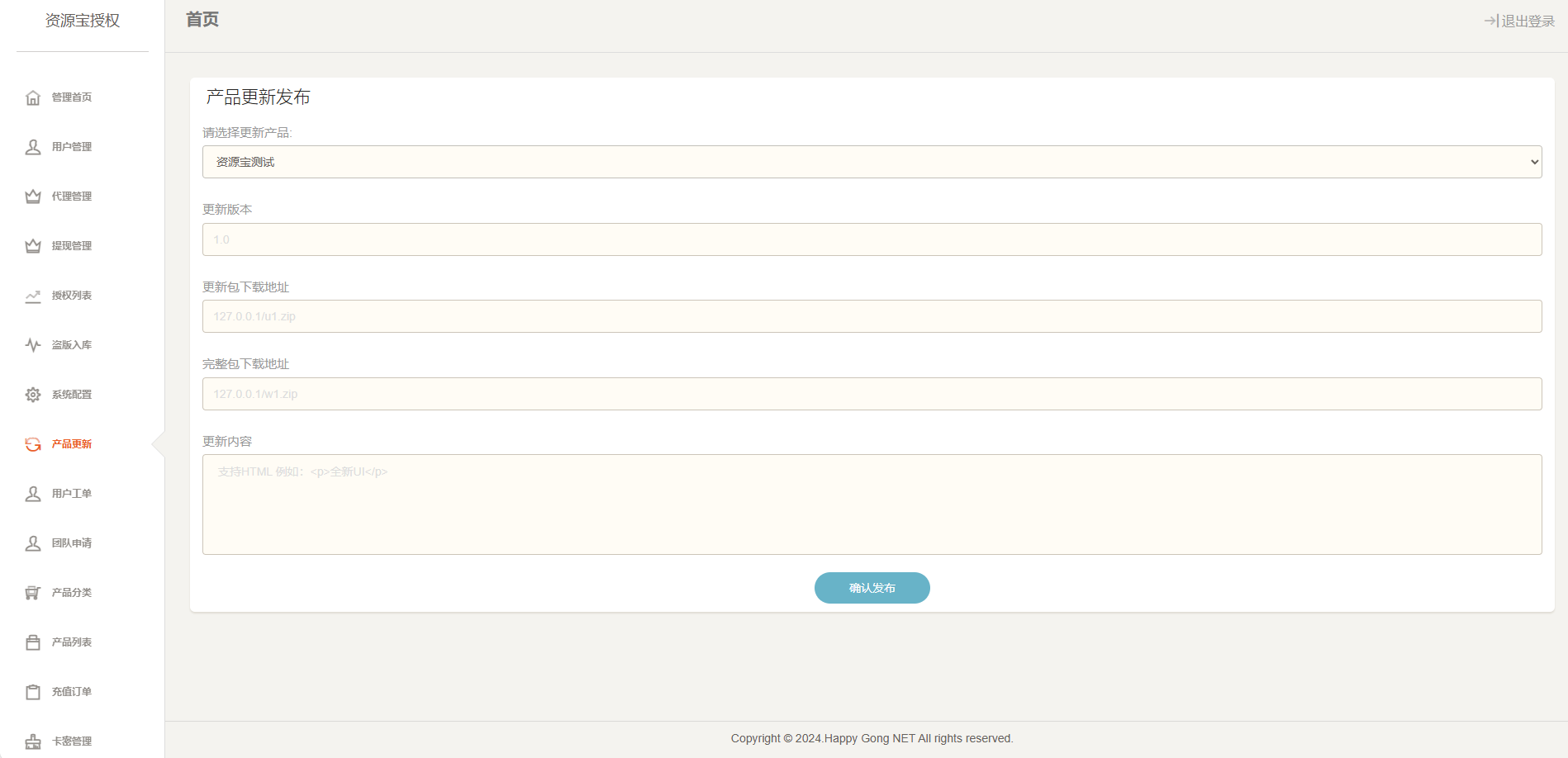
Task: Go to 用户工单 in sidebar
Action: [x=72, y=494]
